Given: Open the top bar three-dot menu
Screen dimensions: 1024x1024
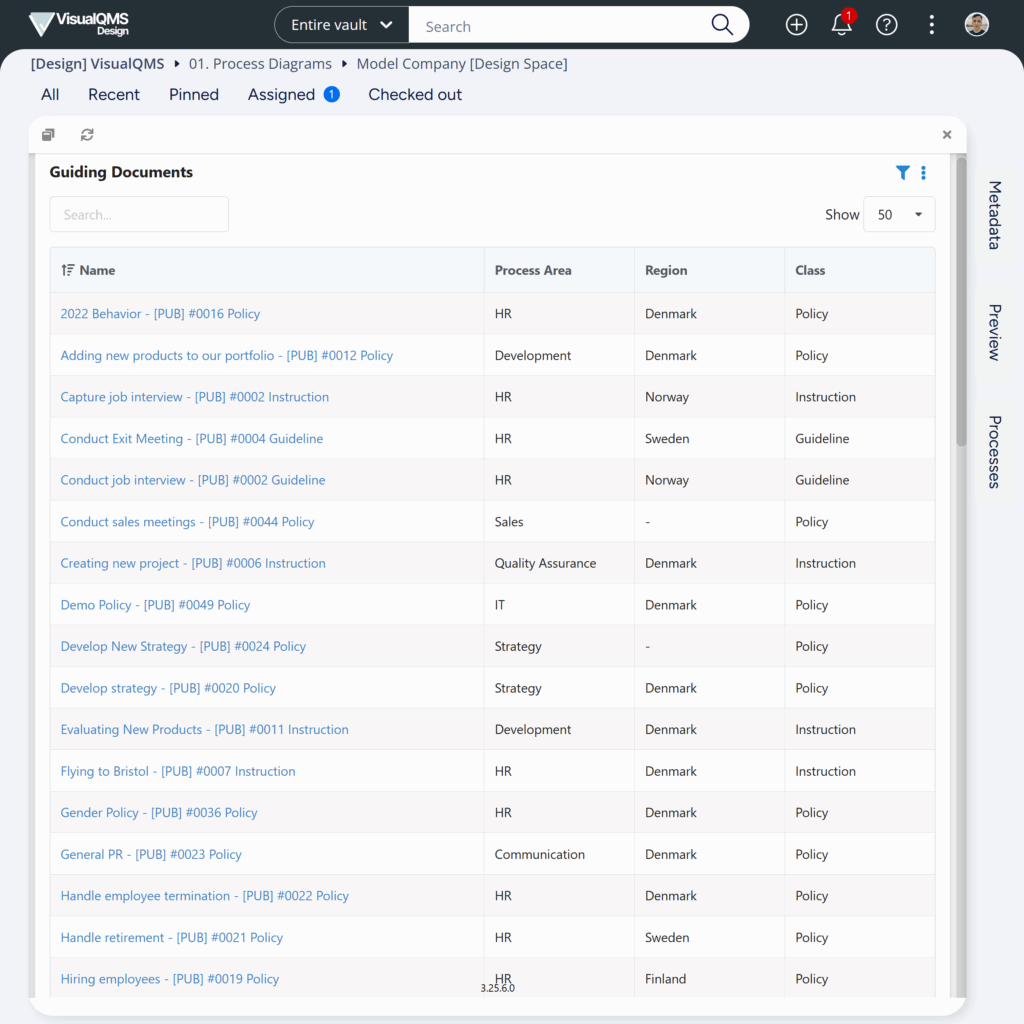Looking at the screenshot, I should 931,25.
